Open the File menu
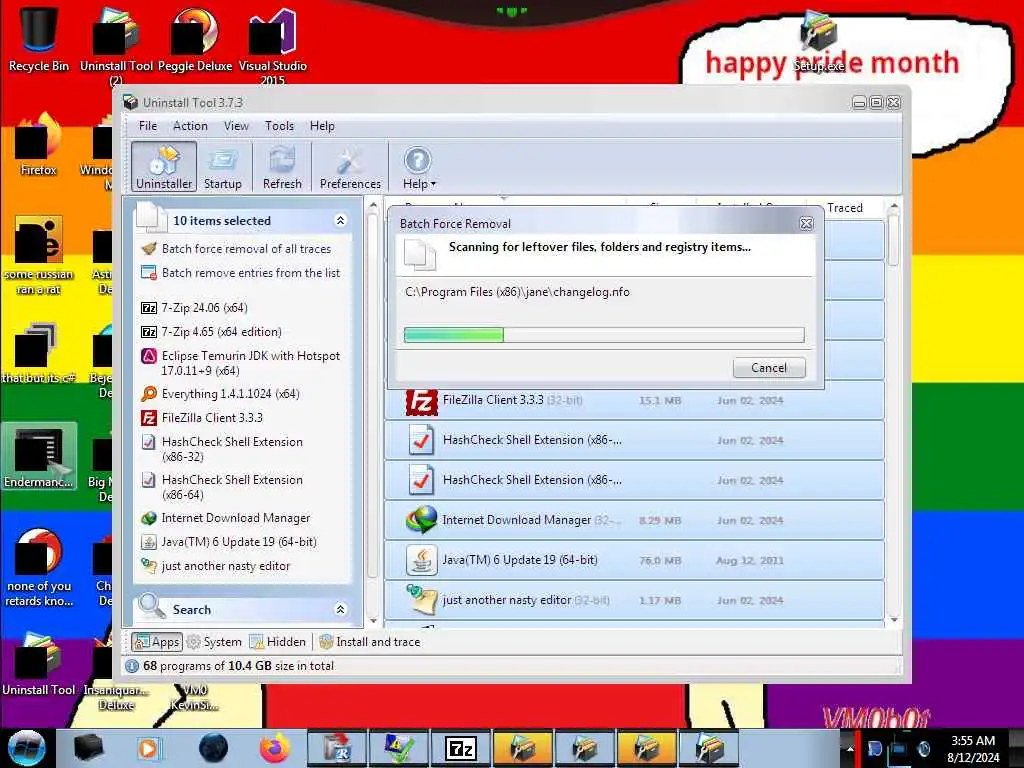 (148, 126)
